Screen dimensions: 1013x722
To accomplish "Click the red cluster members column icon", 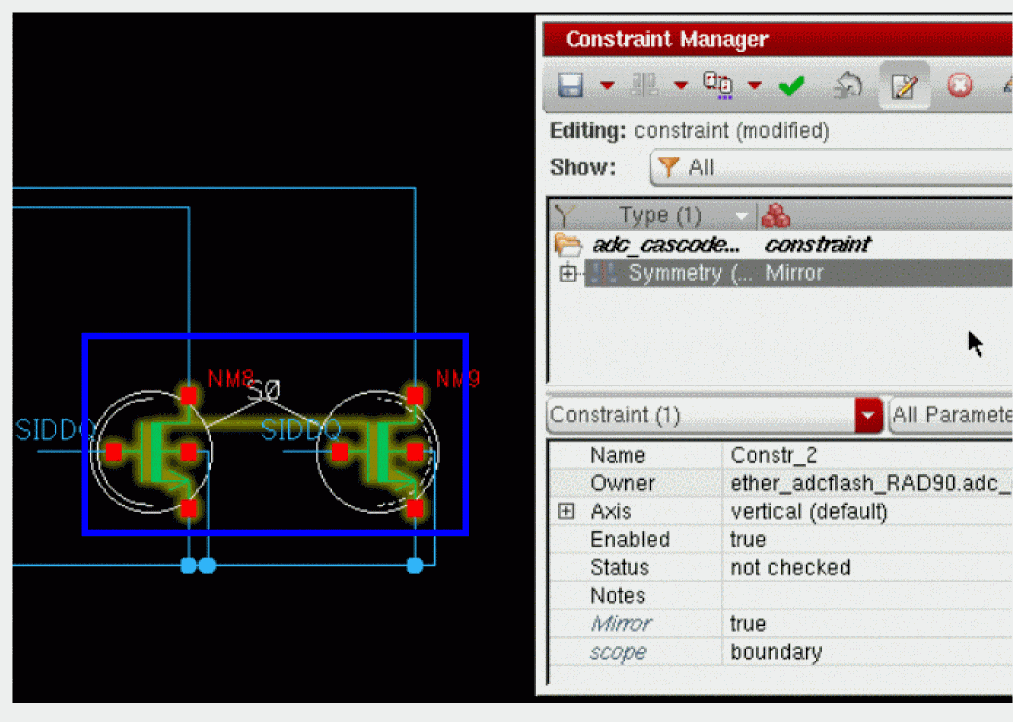I will coord(776,216).
